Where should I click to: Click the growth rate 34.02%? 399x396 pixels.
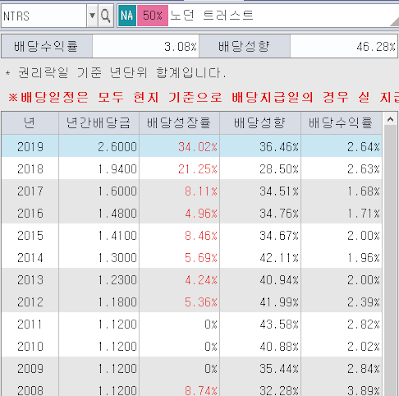tap(198, 147)
